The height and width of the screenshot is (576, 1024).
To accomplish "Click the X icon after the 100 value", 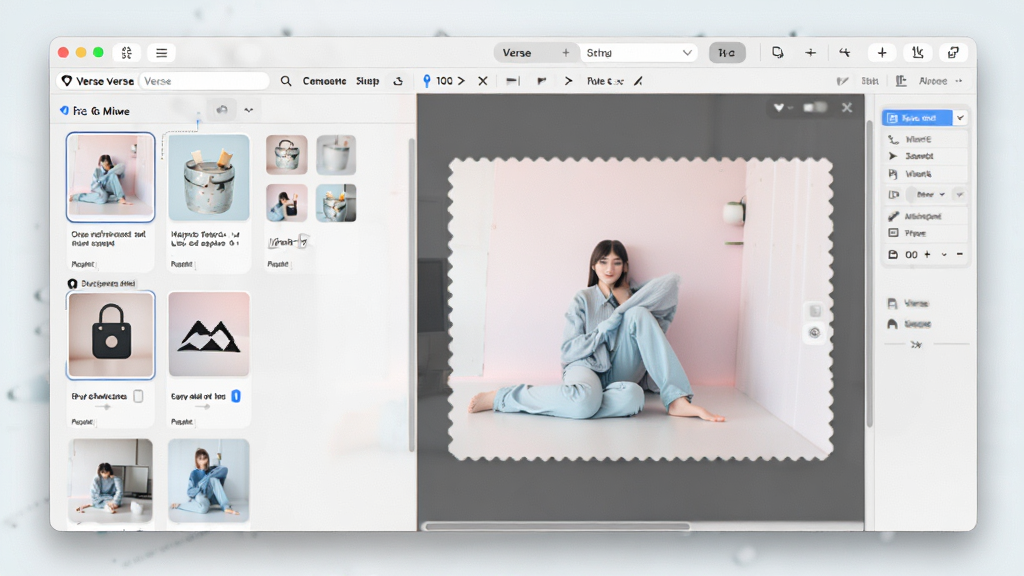I will (483, 81).
